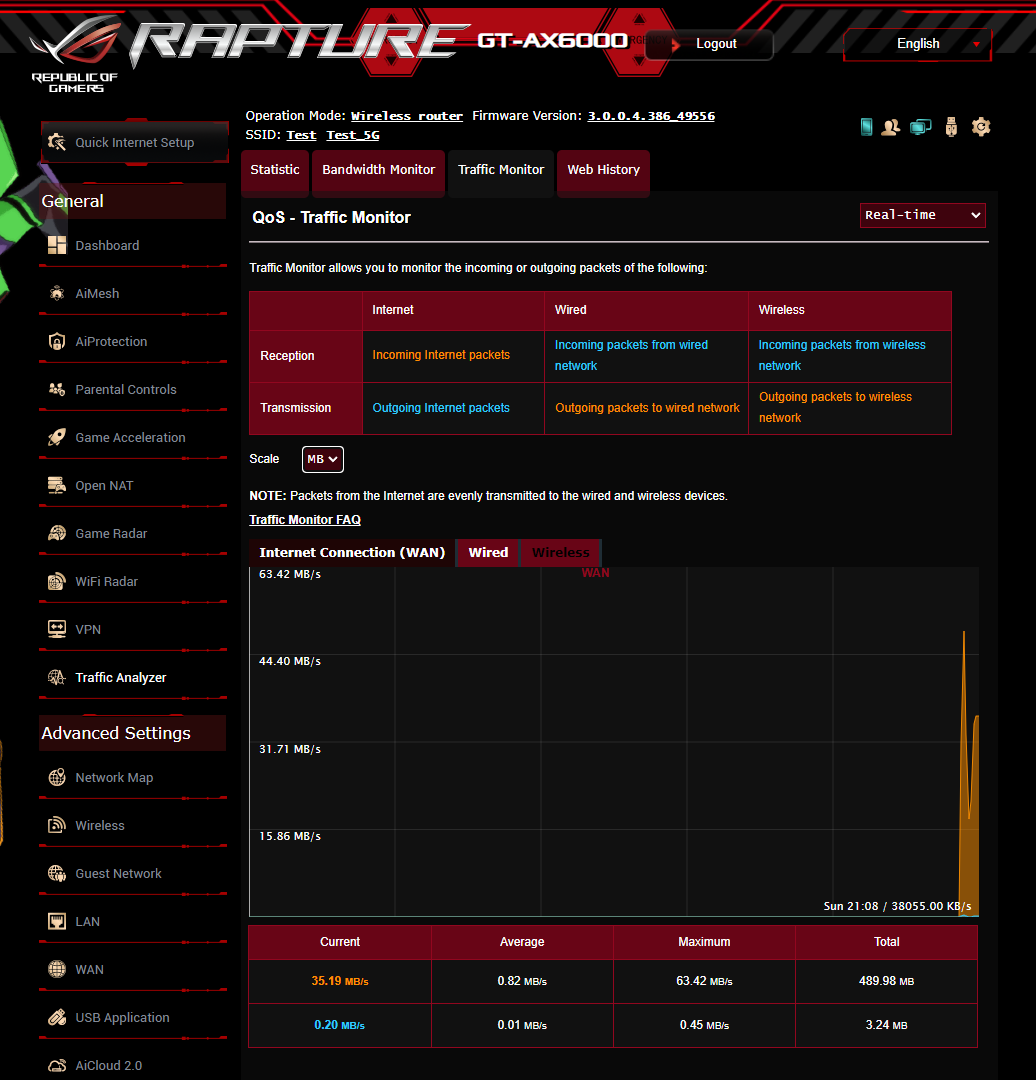Click the AiCloud 2.0 icon
1036x1080 pixels.
[x=57, y=1066]
